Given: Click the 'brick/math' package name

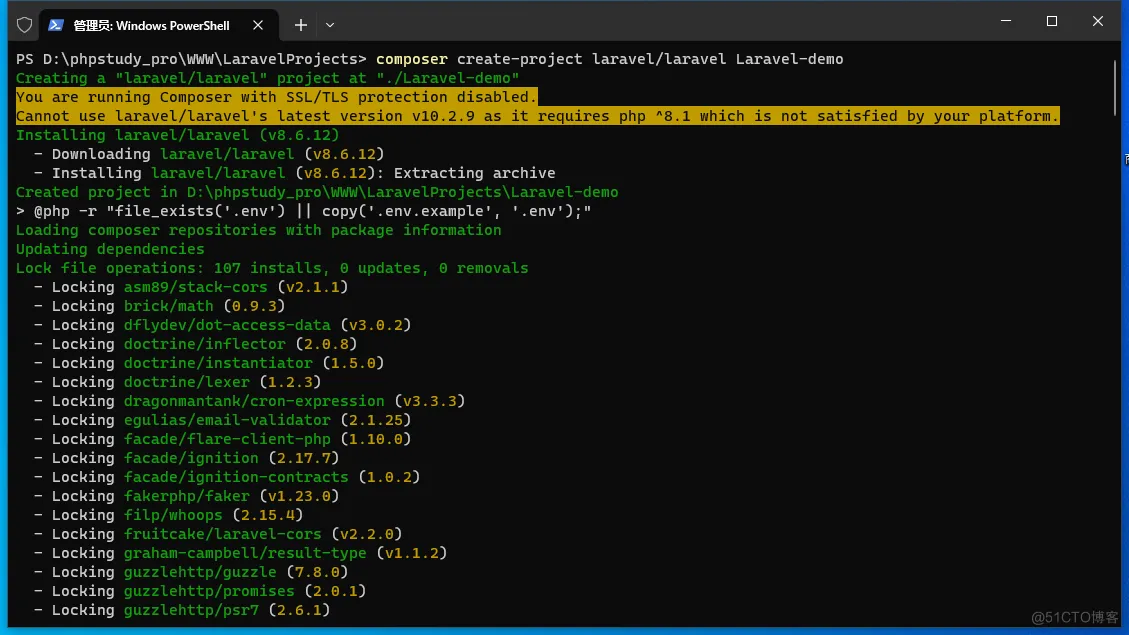Looking at the screenshot, I should (168, 306).
